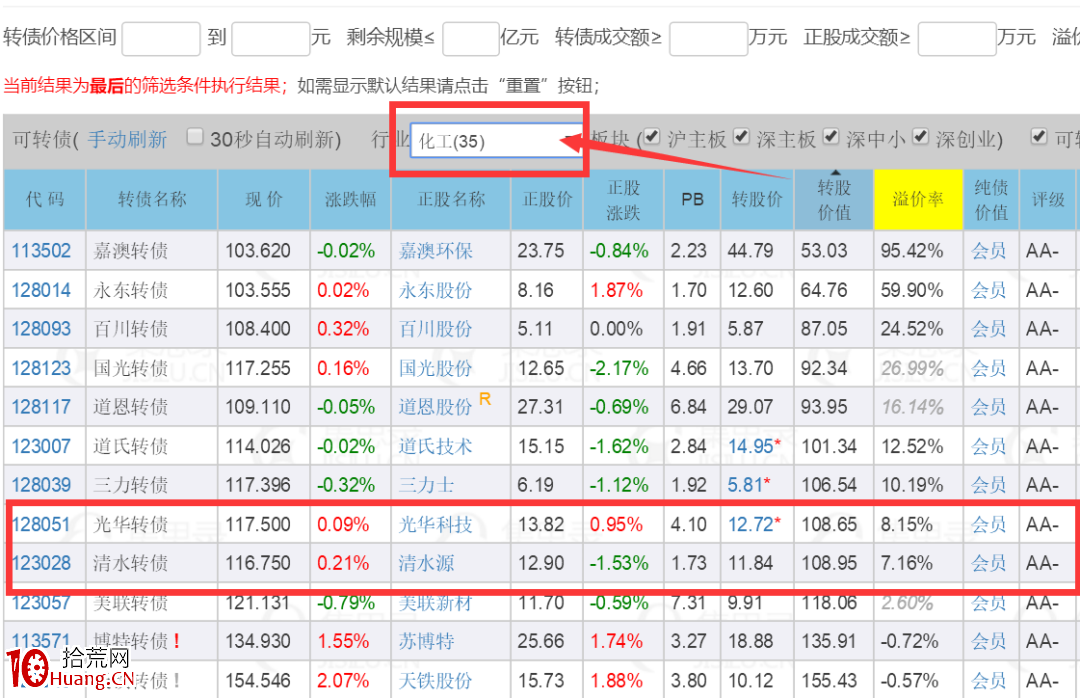Open bond code 123057
1080x698 pixels.
point(41,602)
